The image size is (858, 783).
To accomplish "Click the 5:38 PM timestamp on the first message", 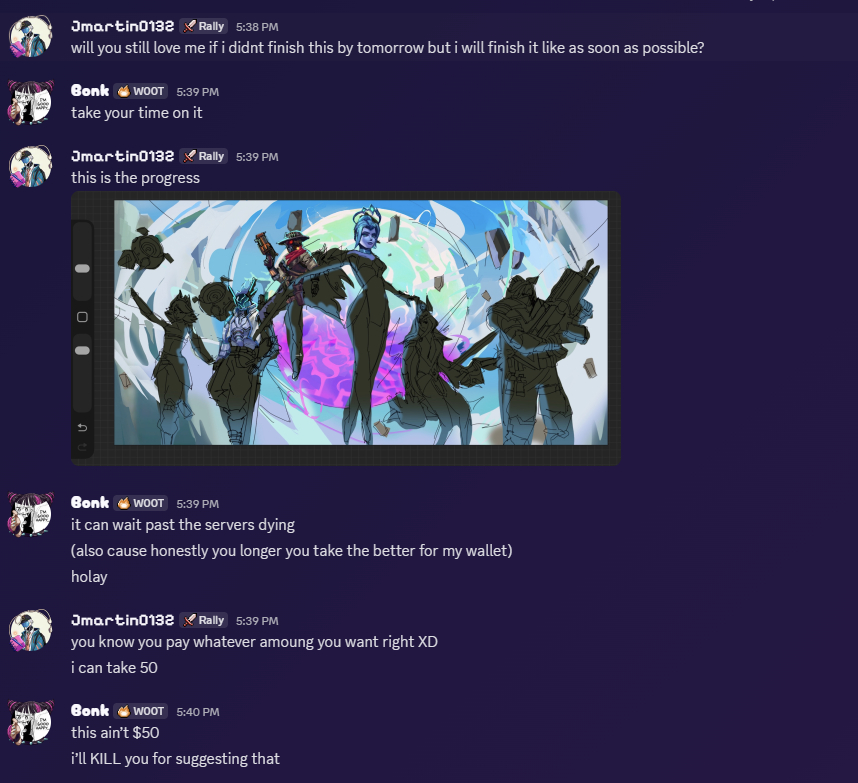I will tap(257, 27).
